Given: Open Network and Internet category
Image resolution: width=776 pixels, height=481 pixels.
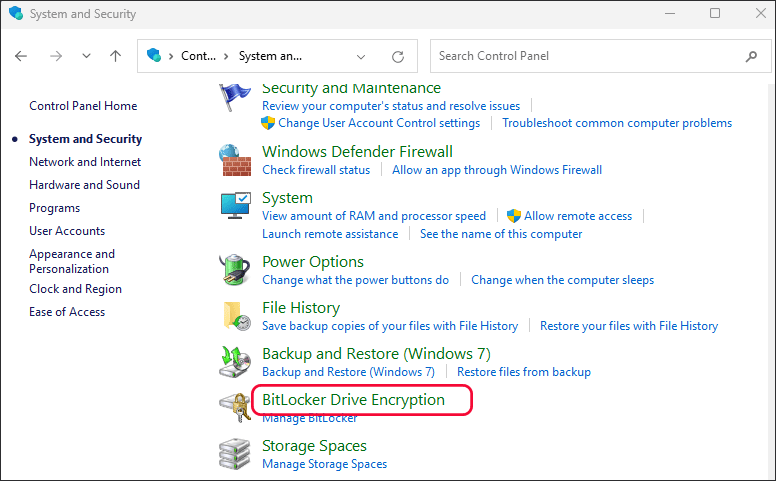Looking at the screenshot, I should coord(85,162).
